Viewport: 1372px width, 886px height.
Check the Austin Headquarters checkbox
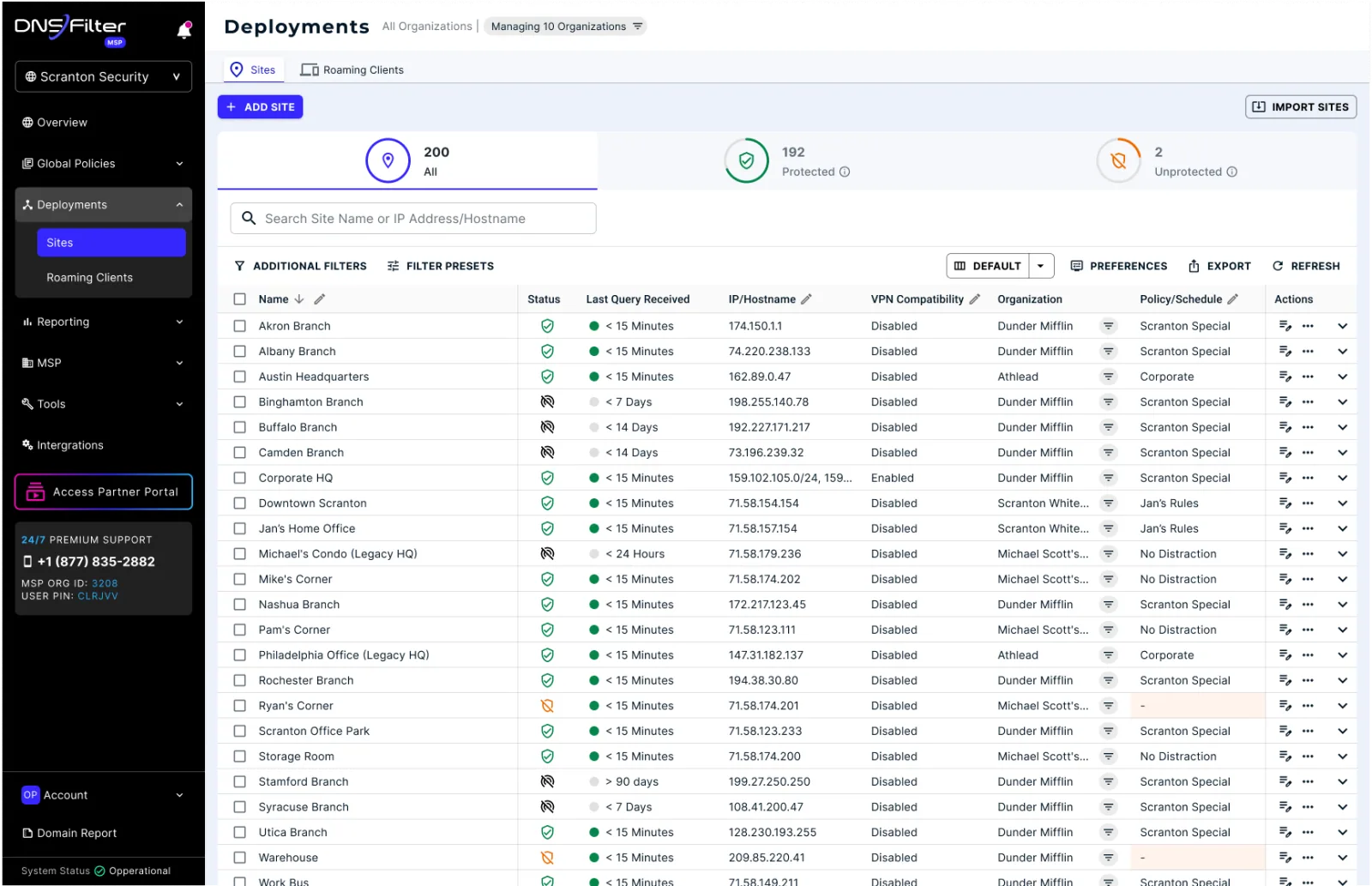(x=240, y=377)
